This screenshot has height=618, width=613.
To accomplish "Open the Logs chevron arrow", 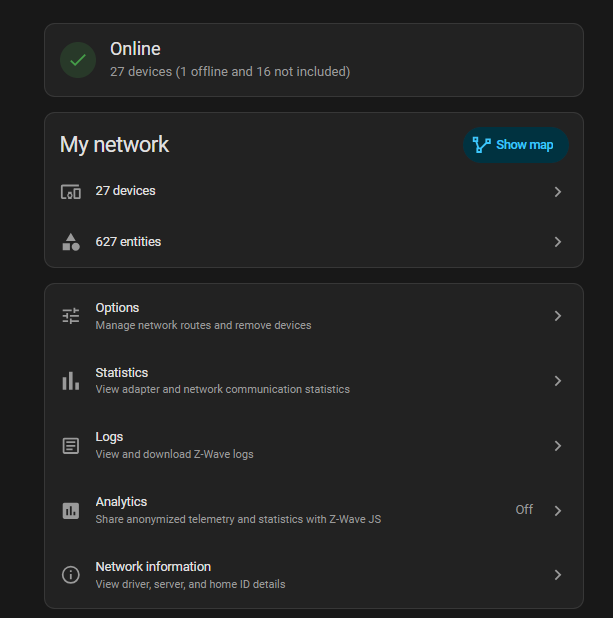I will (x=558, y=446).
